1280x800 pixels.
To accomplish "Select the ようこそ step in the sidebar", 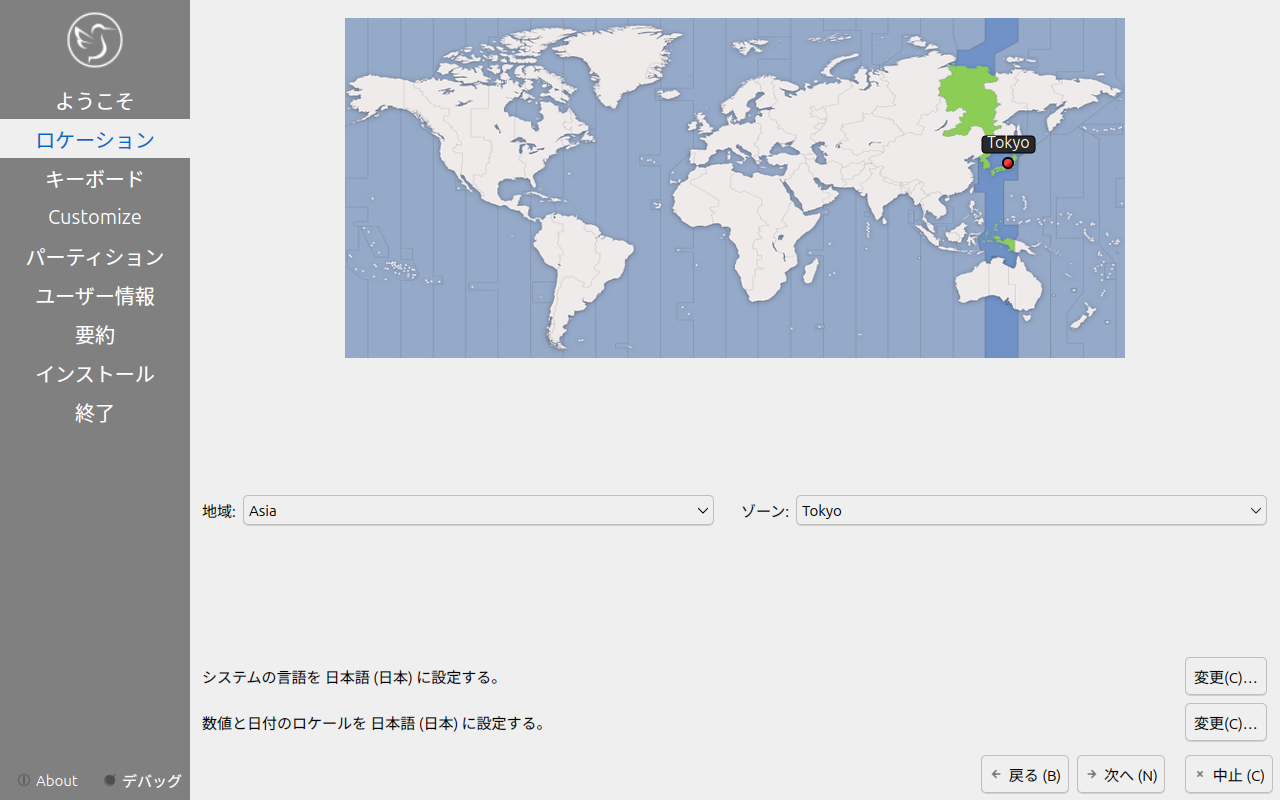I will click(x=95, y=100).
